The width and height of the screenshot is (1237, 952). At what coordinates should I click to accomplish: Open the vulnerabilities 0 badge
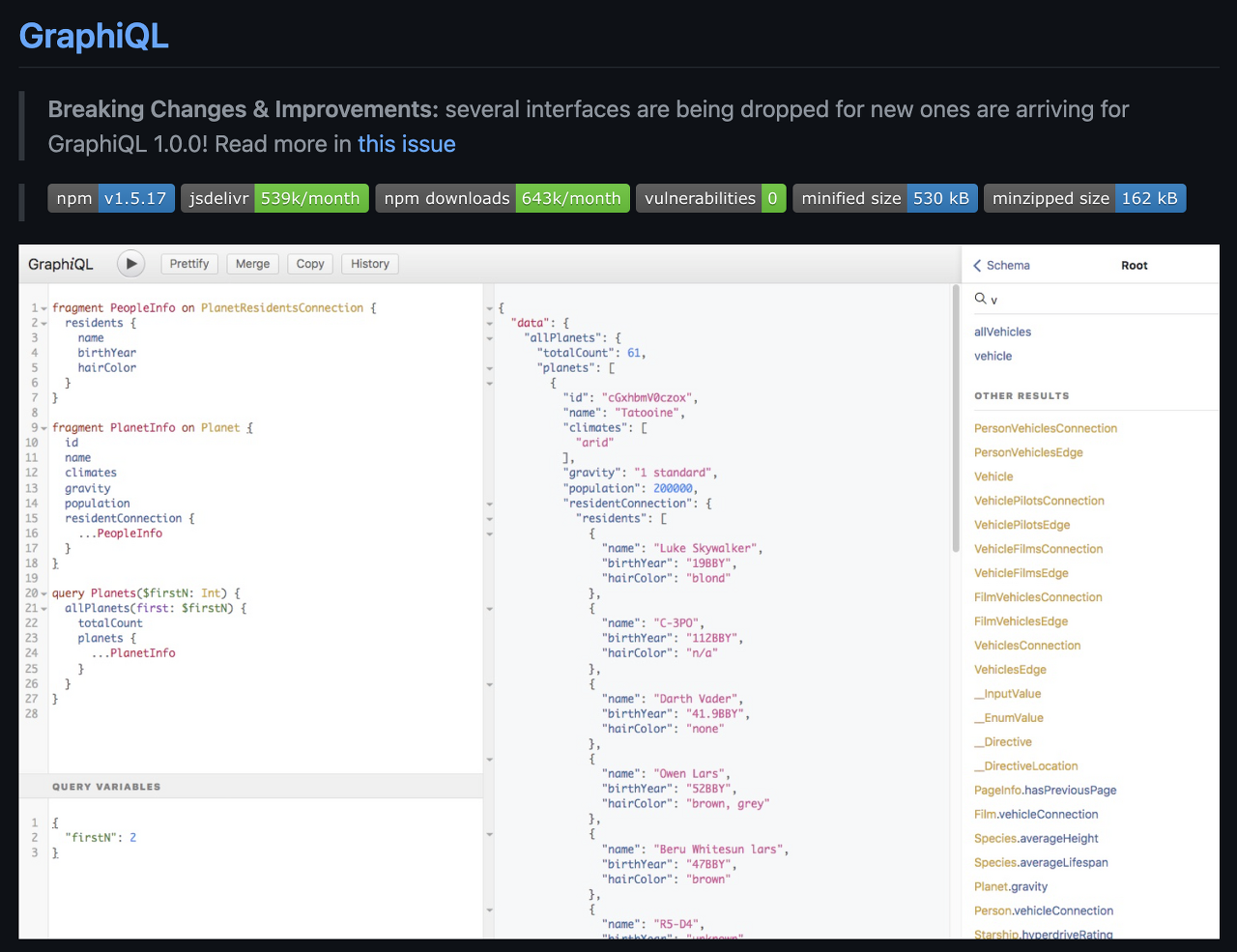[x=711, y=198]
